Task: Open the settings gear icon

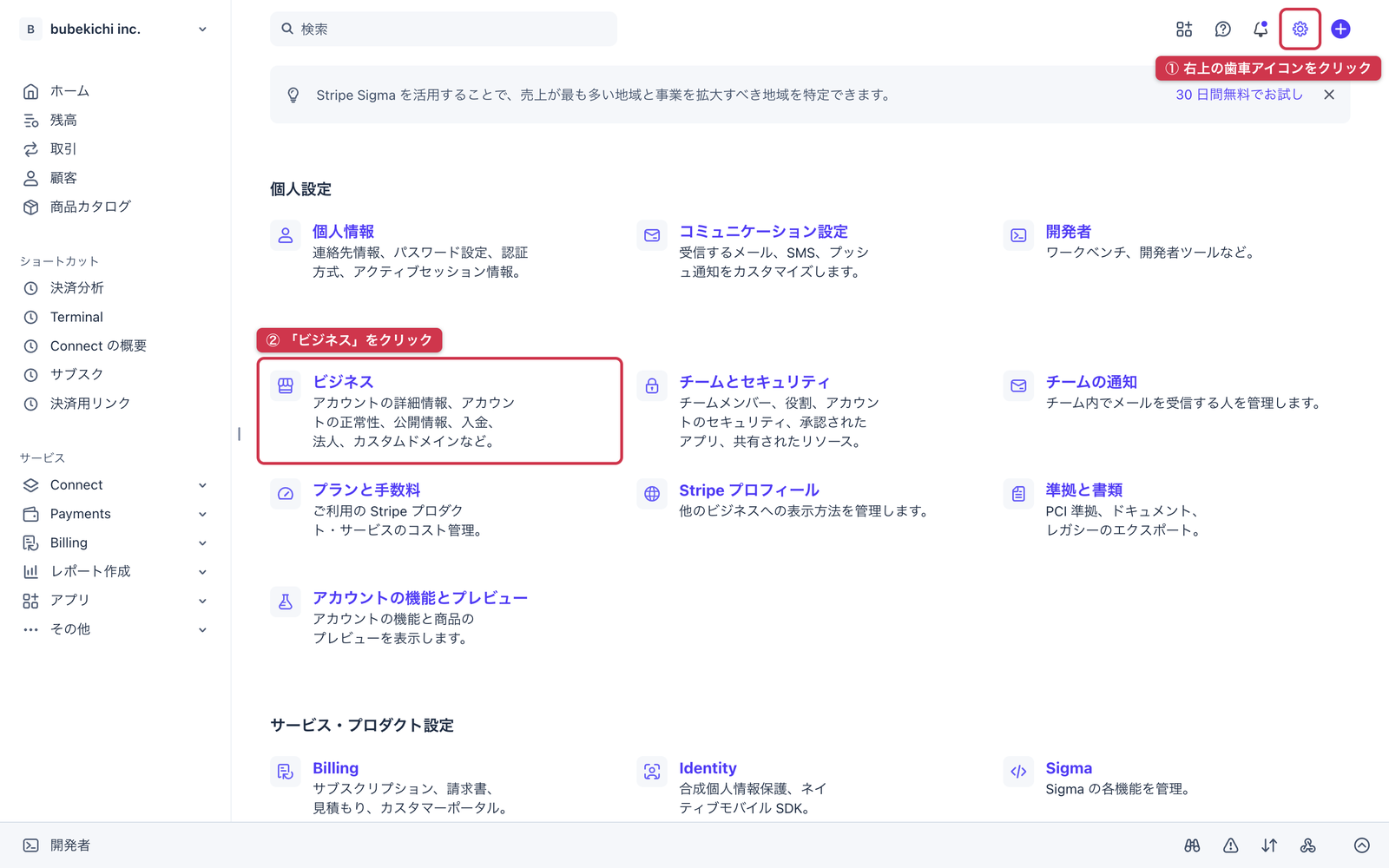Action: (x=1300, y=29)
